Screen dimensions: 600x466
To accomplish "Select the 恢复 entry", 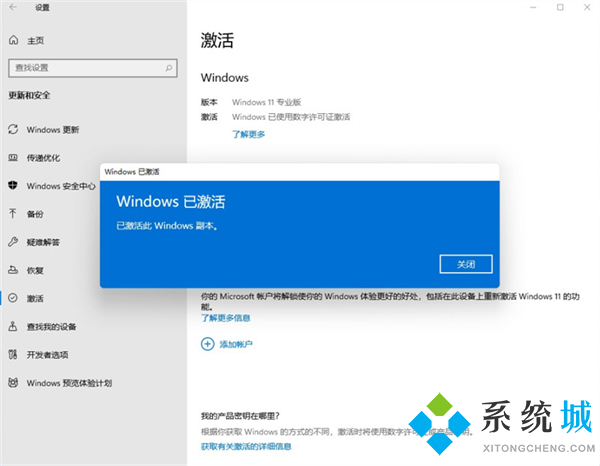I will pyautogui.click(x=35, y=270).
